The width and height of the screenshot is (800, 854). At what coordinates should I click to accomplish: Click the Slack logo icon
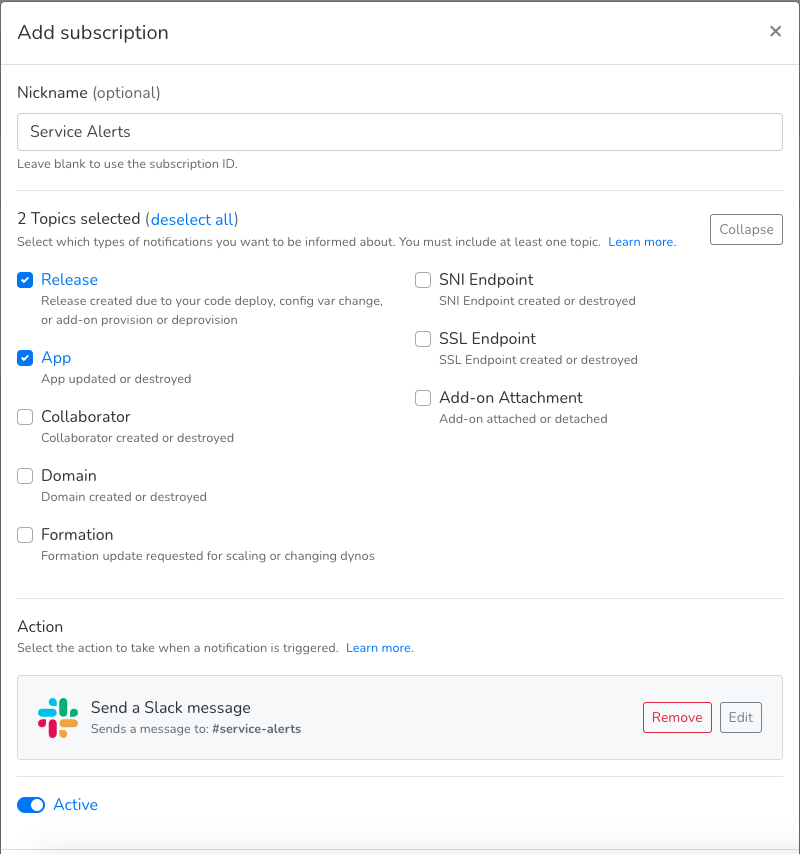58,717
